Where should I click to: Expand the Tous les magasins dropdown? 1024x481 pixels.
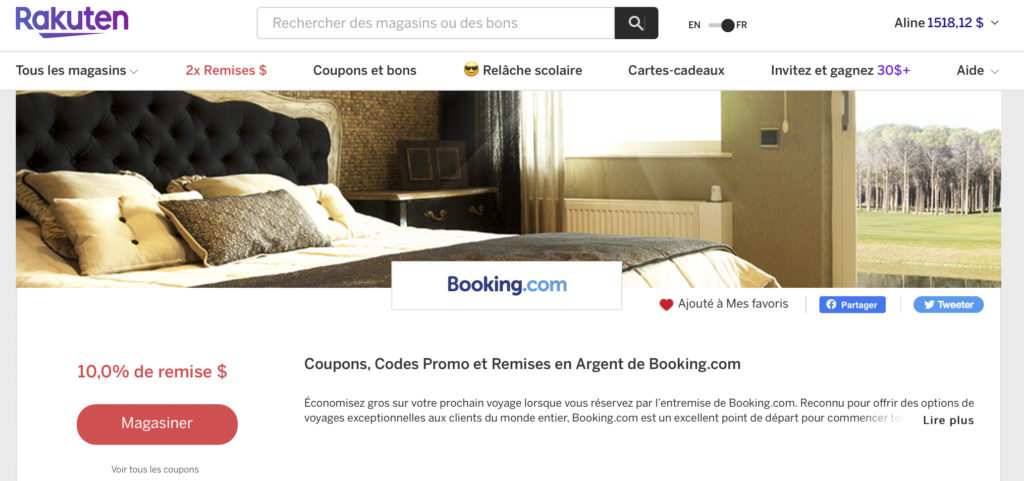pyautogui.click(x=76, y=70)
